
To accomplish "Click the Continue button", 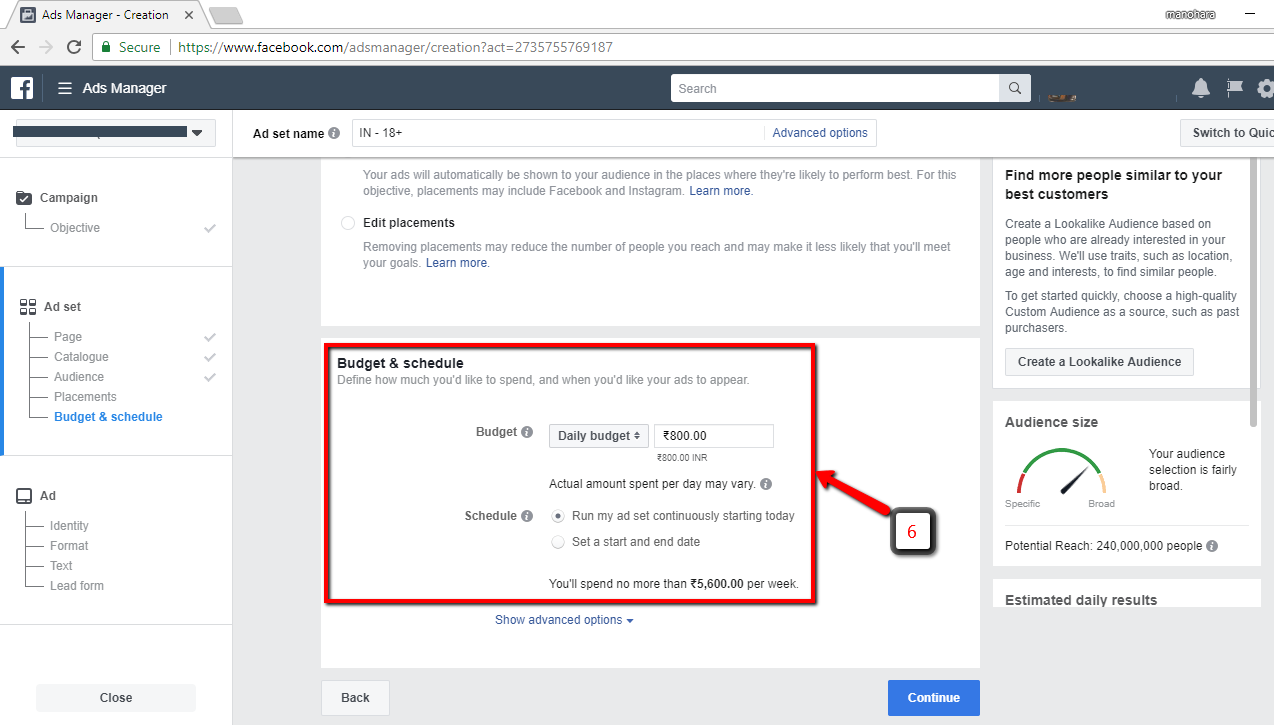I will (x=934, y=698).
